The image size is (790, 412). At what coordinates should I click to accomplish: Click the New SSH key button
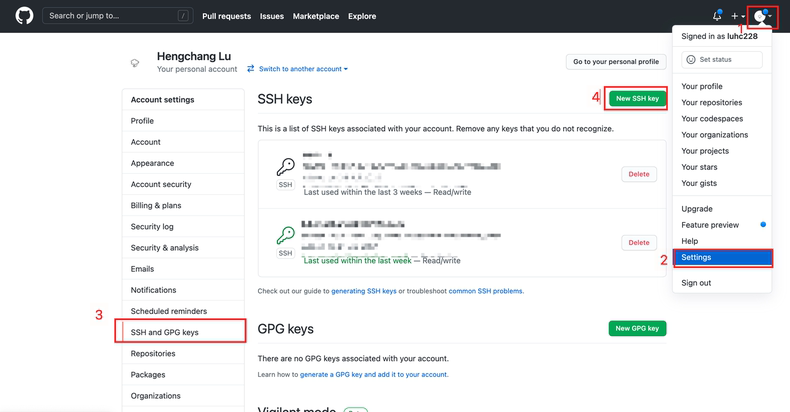(637, 98)
